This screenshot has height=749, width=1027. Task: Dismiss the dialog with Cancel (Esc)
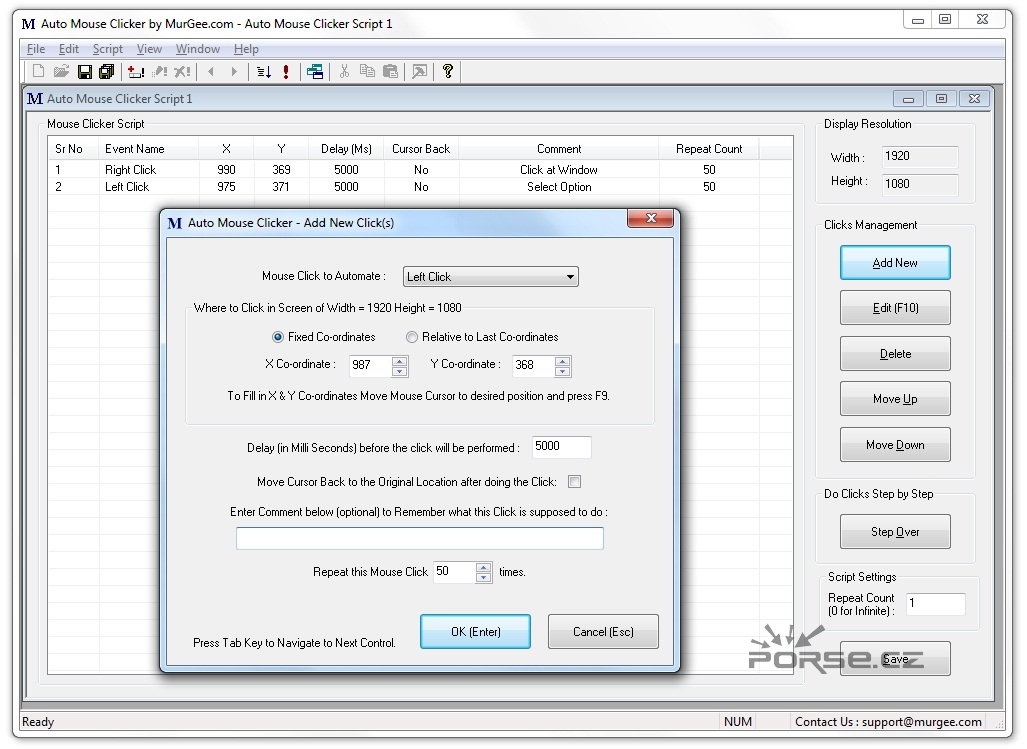point(603,632)
